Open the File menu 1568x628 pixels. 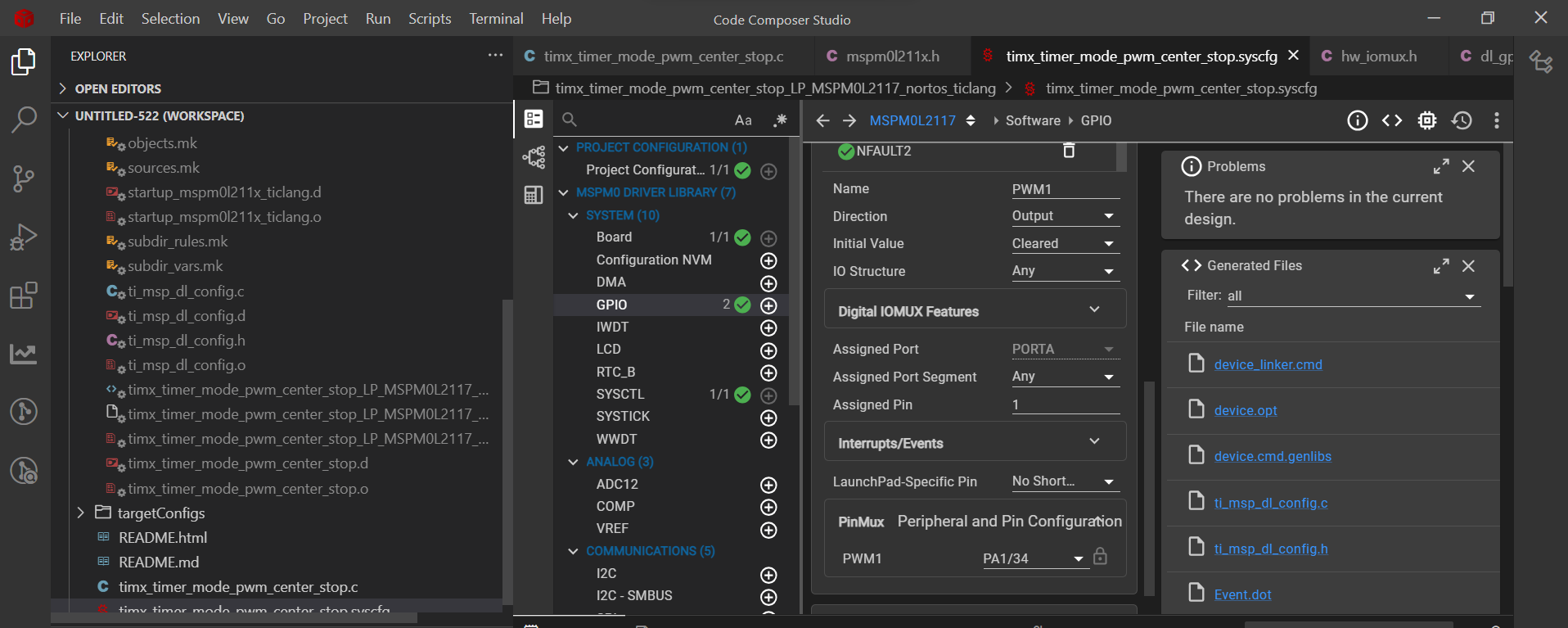(70, 18)
